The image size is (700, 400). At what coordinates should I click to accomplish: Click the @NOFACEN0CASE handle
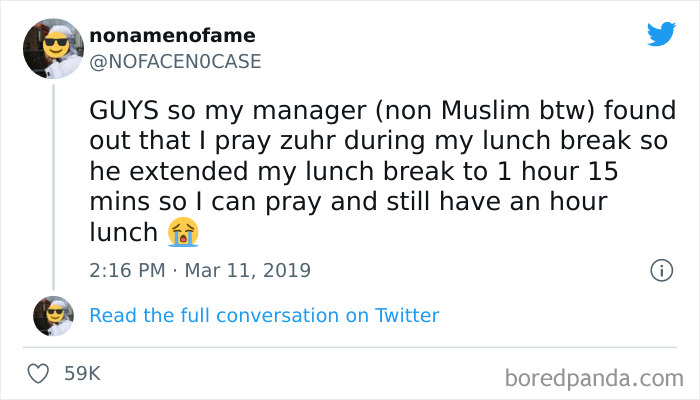pos(175,61)
